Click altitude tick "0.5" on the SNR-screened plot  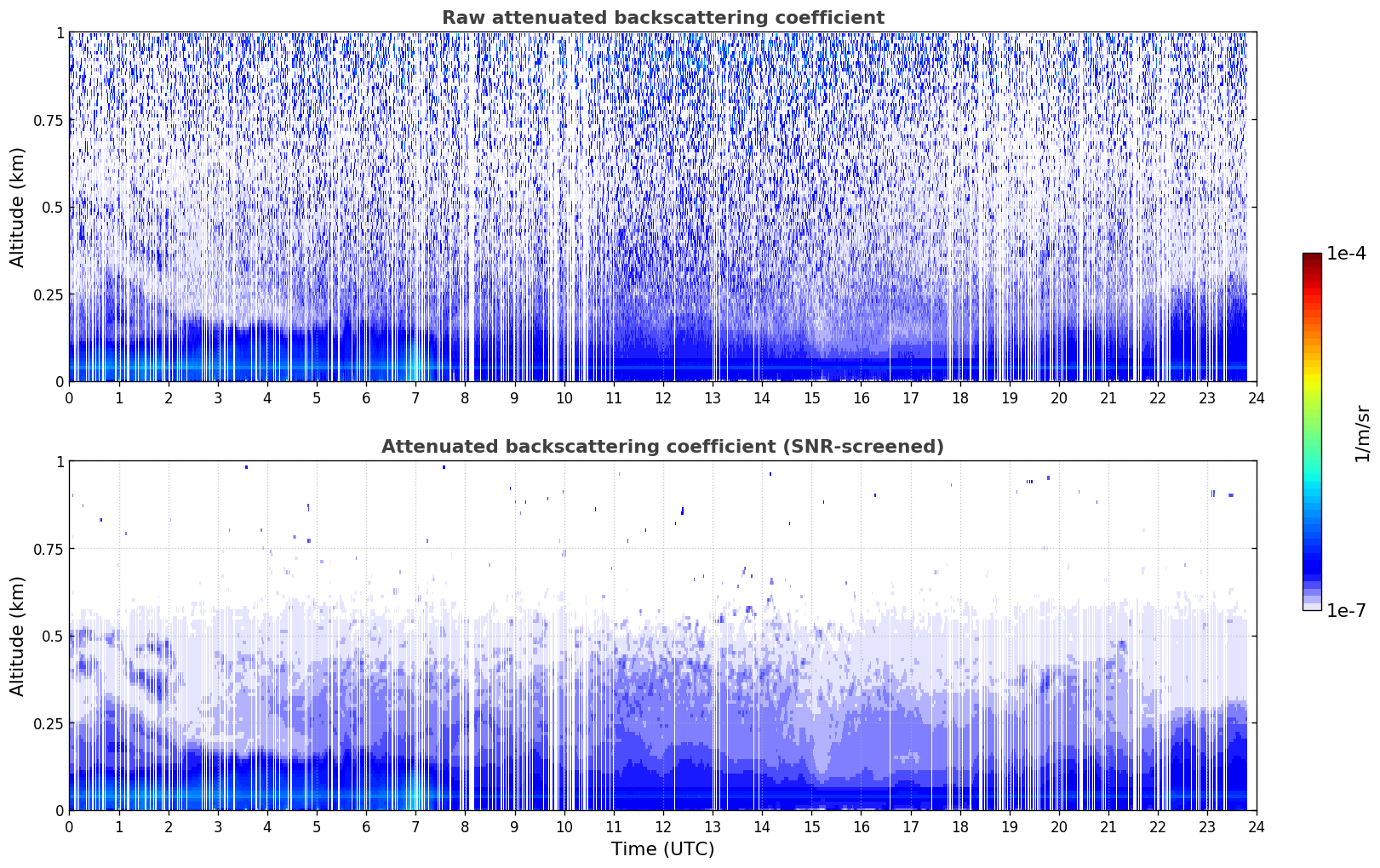(x=52, y=636)
